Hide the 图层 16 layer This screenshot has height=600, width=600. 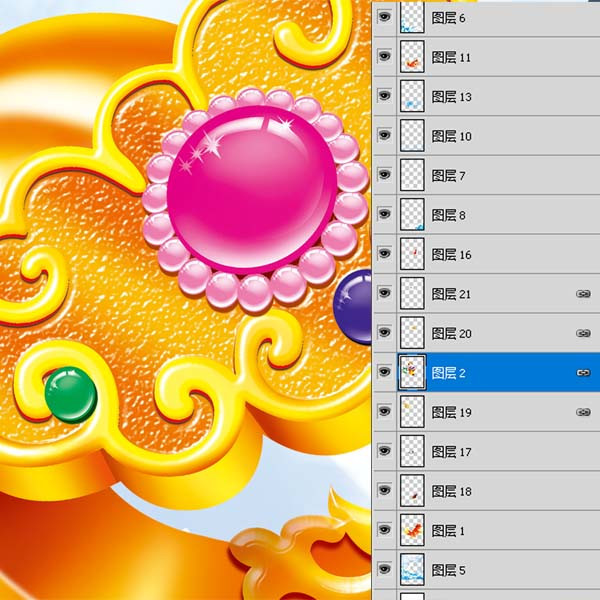point(384,253)
